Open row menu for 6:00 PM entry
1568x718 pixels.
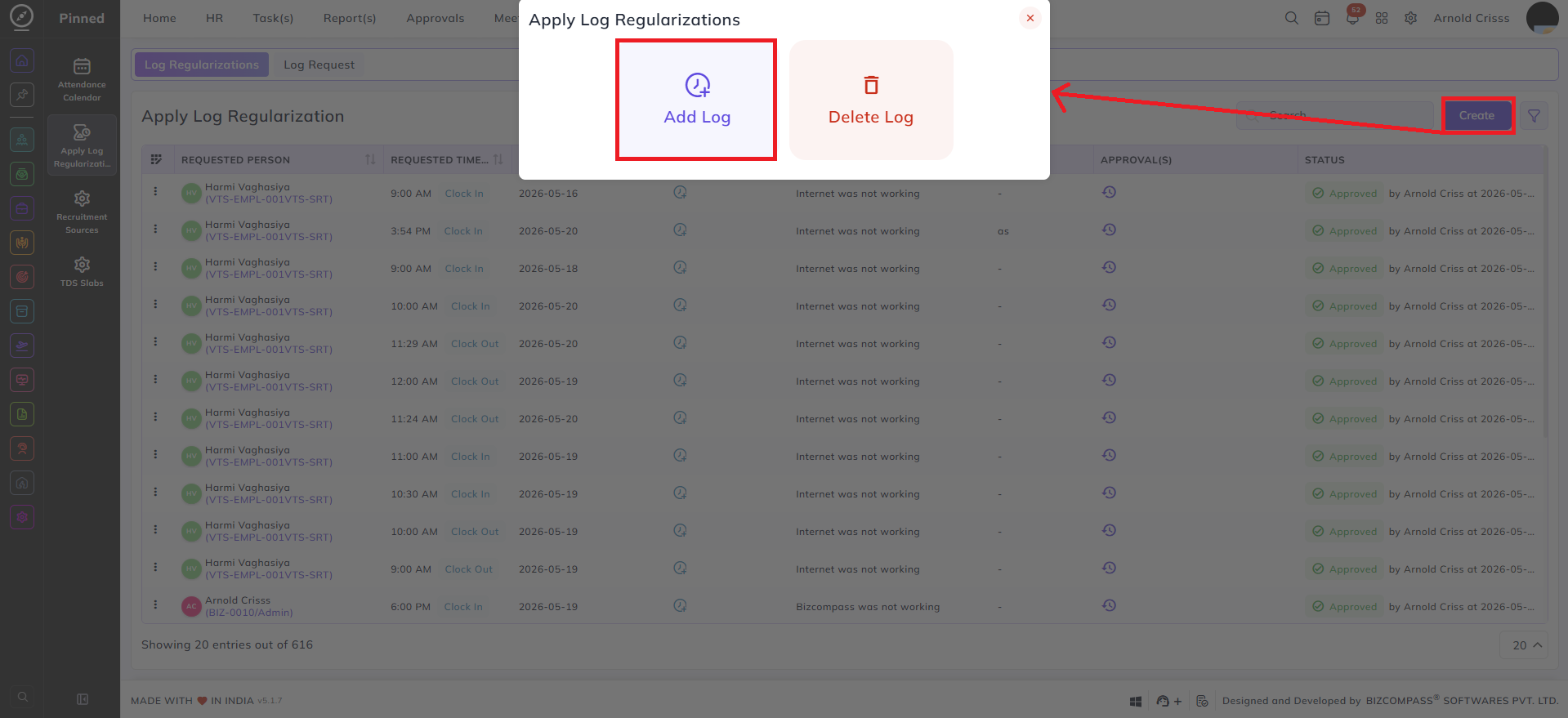click(x=155, y=605)
